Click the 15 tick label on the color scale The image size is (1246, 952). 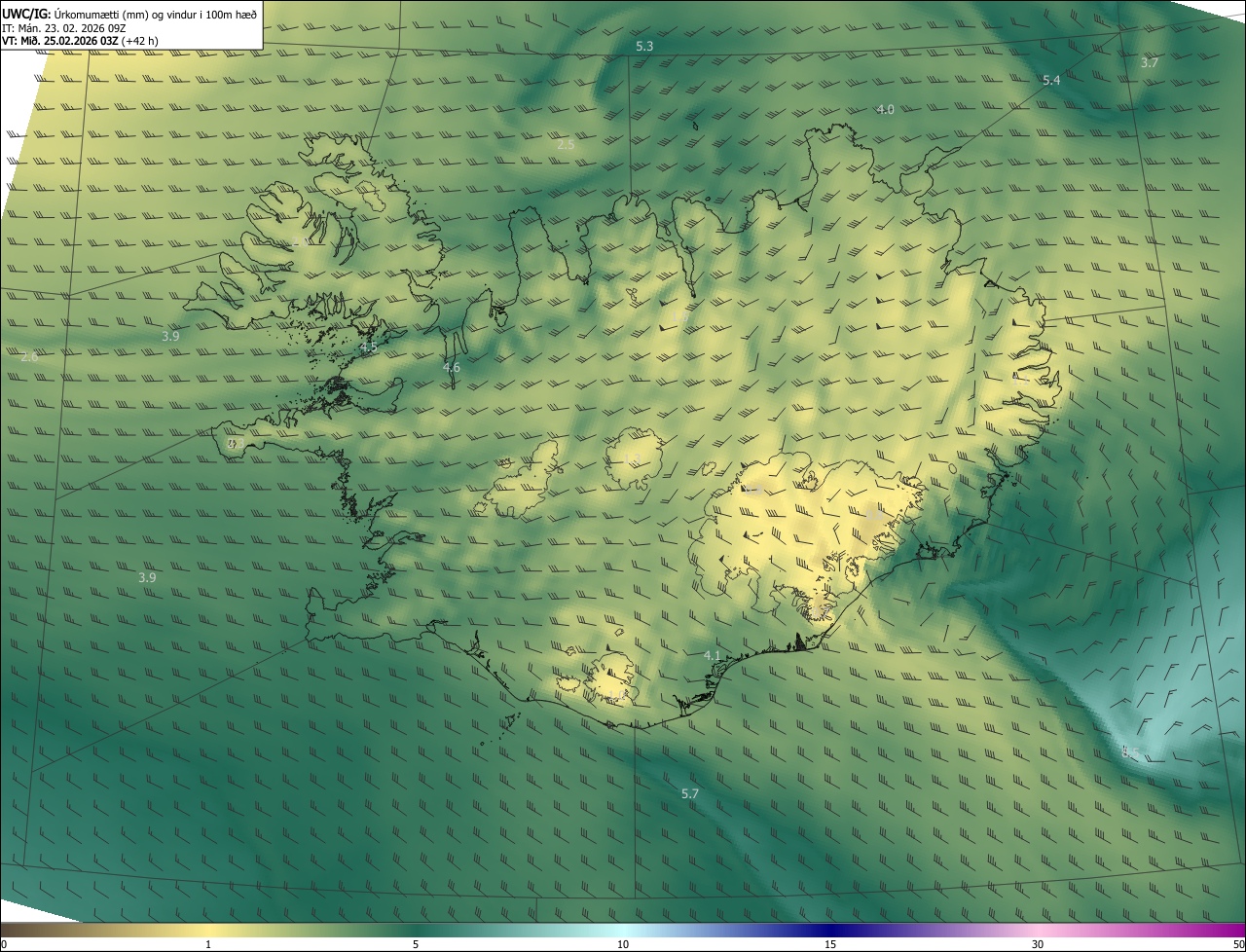[830, 944]
